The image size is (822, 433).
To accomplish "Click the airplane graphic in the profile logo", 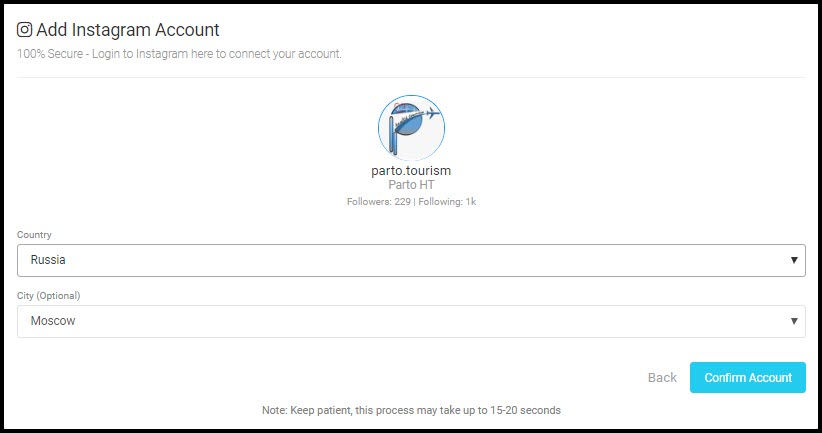I will point(422,115).
